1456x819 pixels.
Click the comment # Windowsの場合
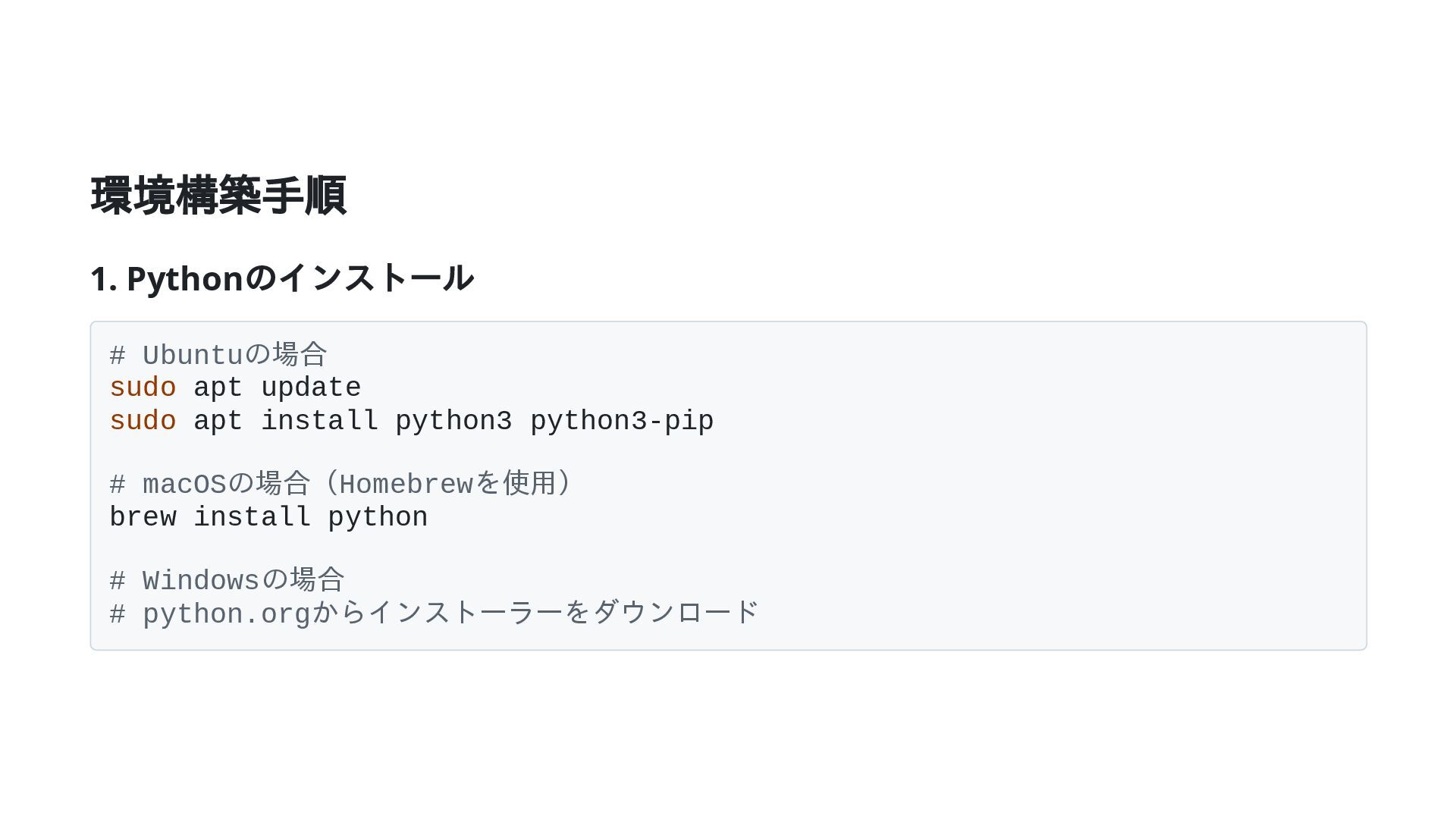(x=227, y=581)
